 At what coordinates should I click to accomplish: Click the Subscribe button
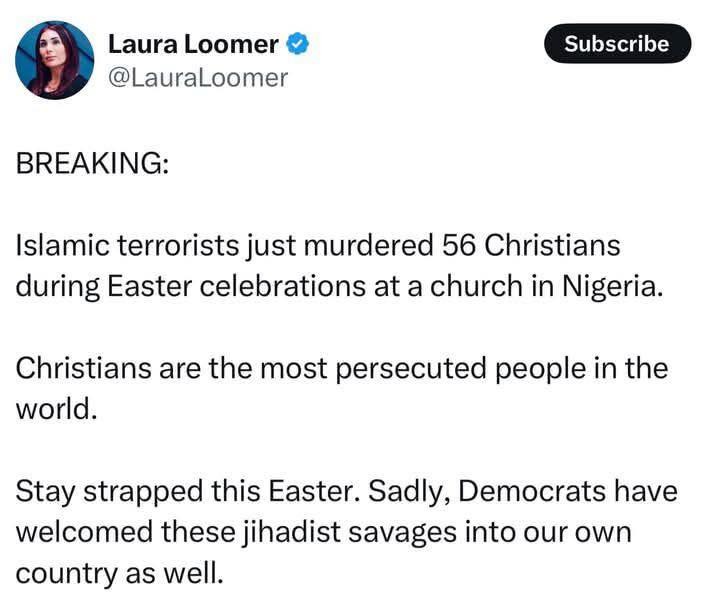point(617,44)
